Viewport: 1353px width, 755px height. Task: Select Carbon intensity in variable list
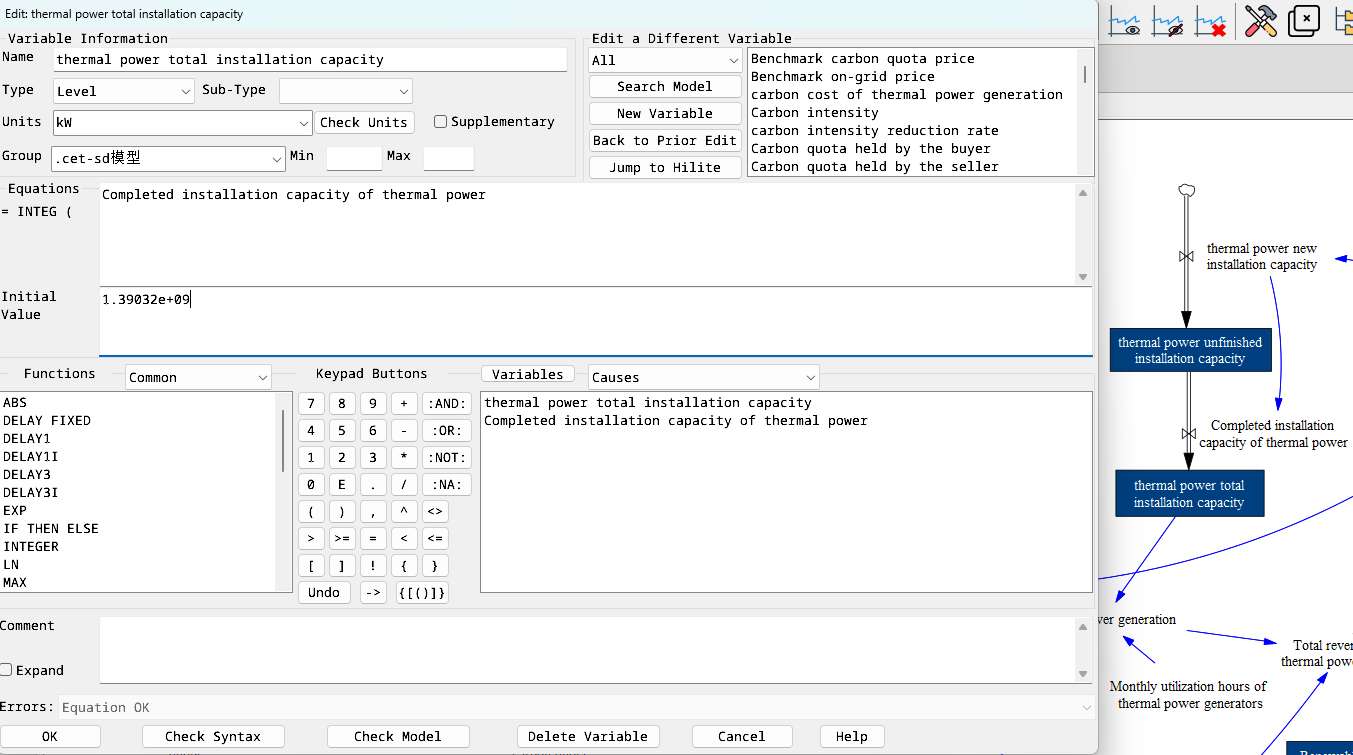tap(814, 113)
